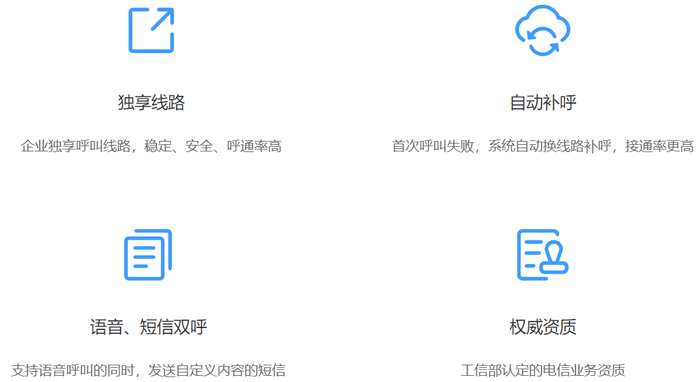Click the description starting with 企业独享呼叫线路
700x382 pixels.
tap(151, 146)
